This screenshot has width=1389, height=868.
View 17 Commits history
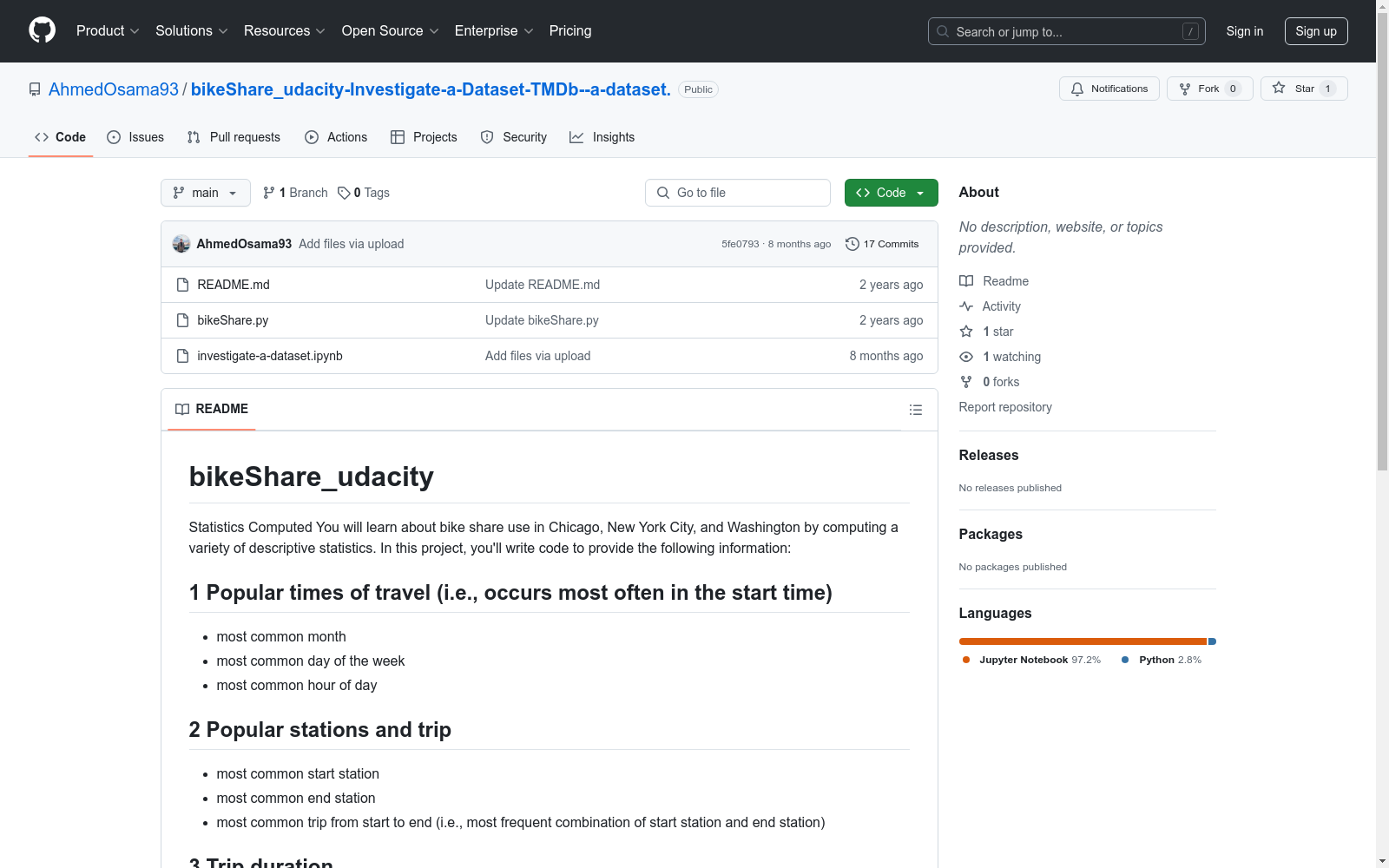tap(882, 244)
